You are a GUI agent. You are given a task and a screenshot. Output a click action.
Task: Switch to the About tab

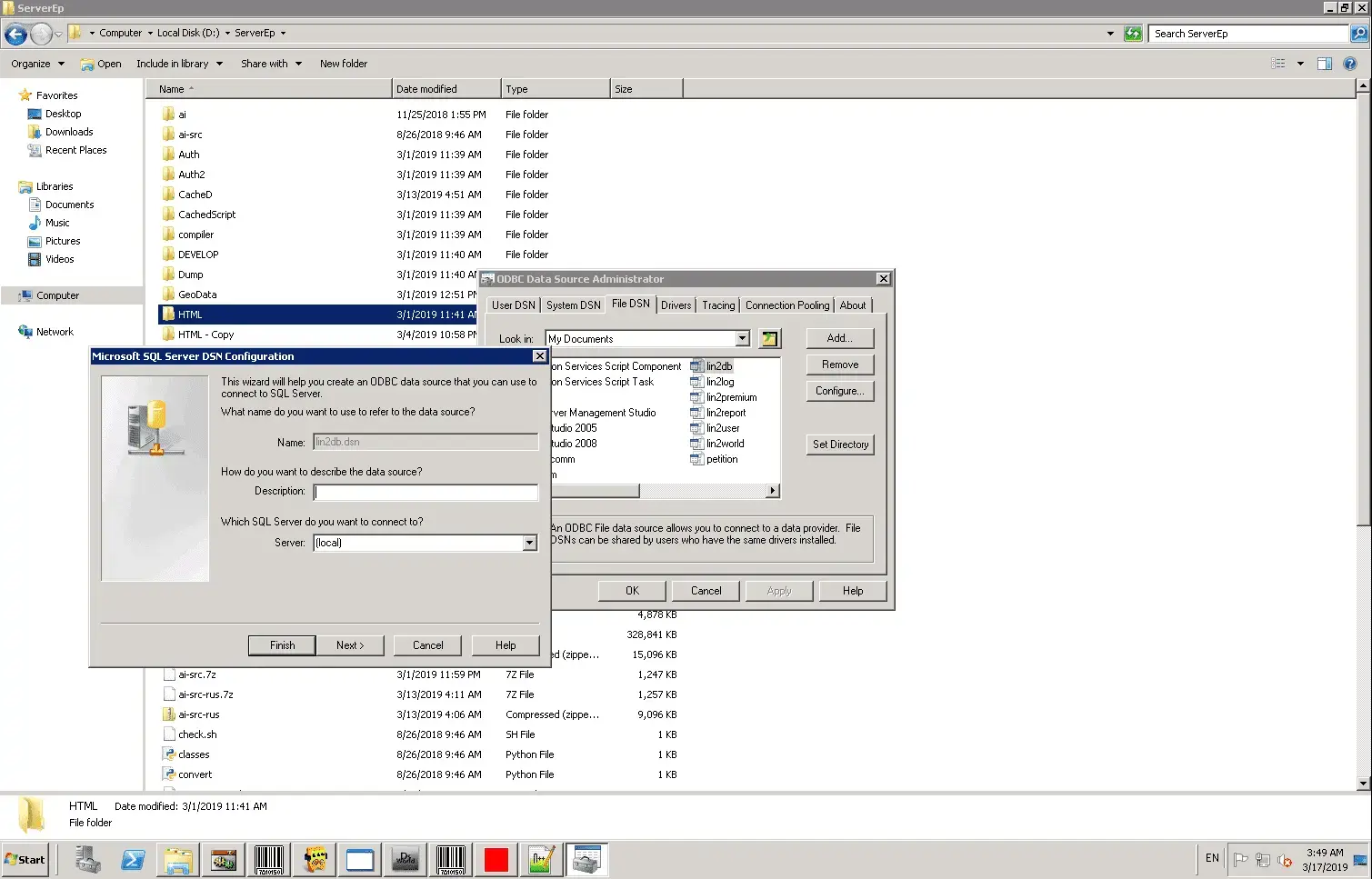click(853, 305)
